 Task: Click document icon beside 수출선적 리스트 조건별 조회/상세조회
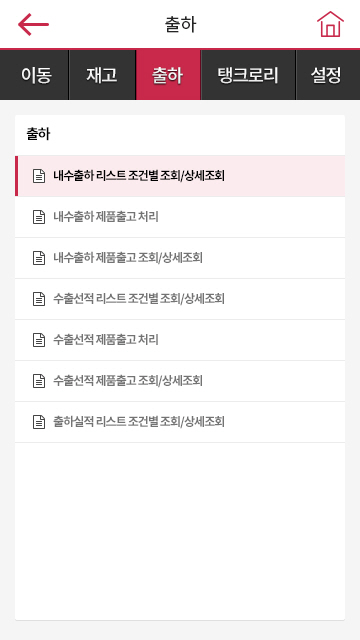[x=39, y=299]
